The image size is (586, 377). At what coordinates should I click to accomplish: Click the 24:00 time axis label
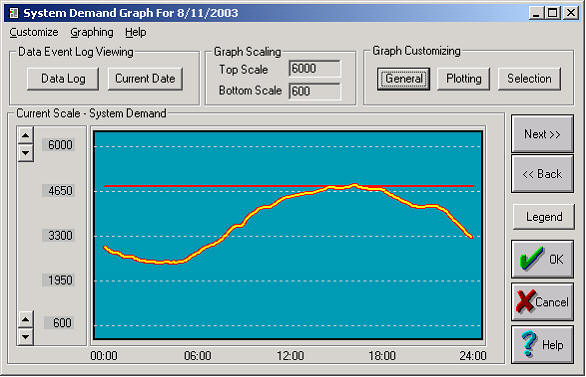[473, 355]
